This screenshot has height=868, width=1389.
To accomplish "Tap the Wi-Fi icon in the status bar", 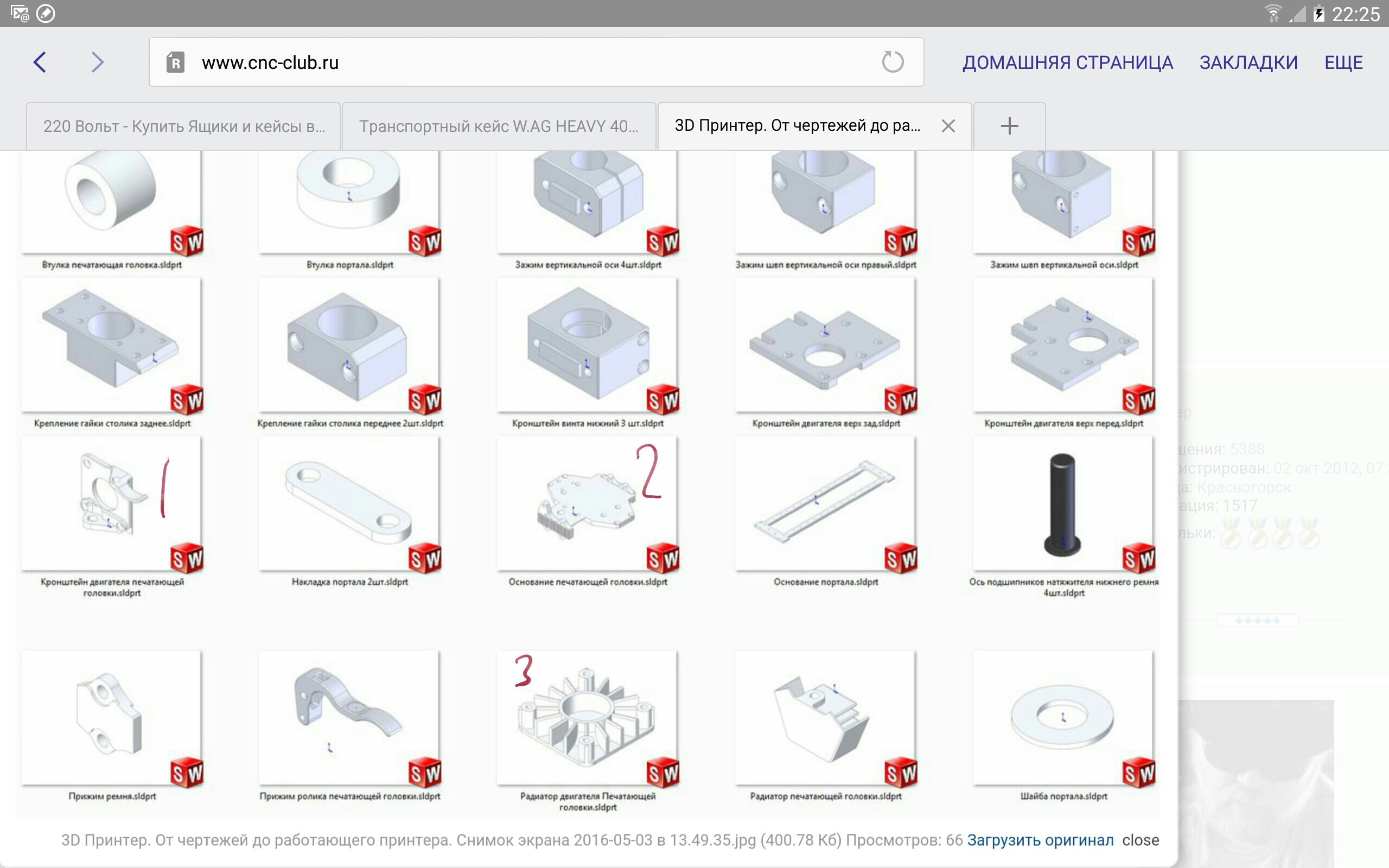I will 1272,13.
